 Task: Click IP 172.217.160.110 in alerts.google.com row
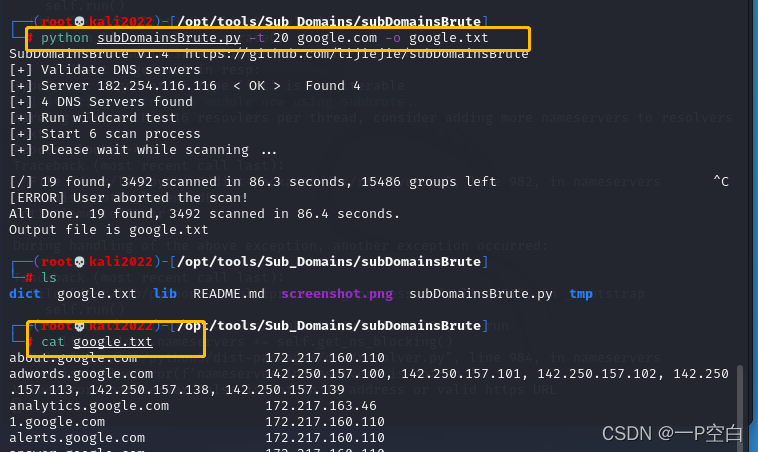[x=325, y=437]
